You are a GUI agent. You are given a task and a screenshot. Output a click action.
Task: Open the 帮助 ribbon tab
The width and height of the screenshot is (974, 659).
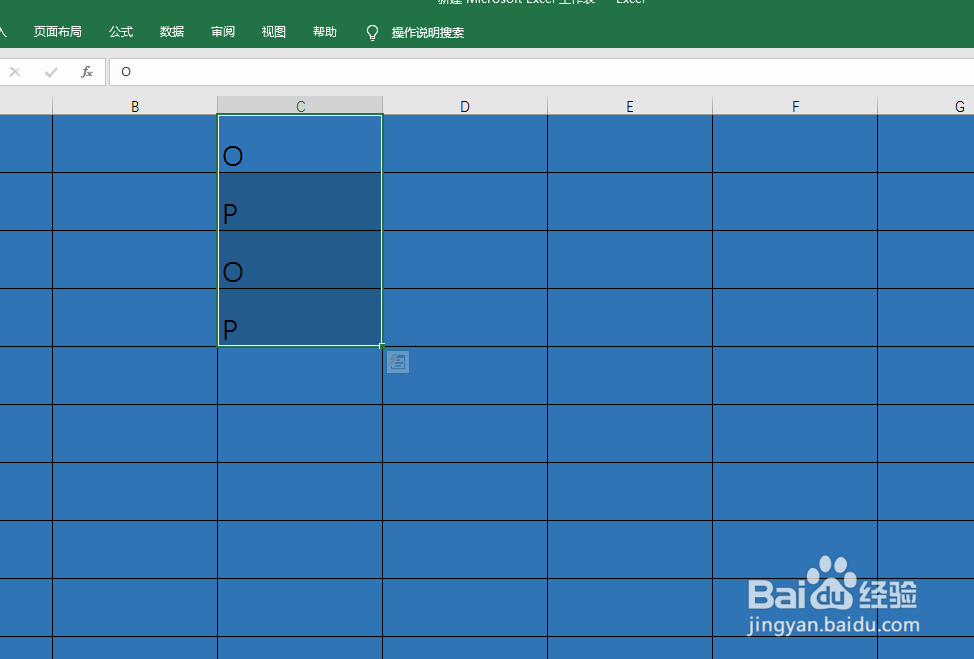(325, 32)
